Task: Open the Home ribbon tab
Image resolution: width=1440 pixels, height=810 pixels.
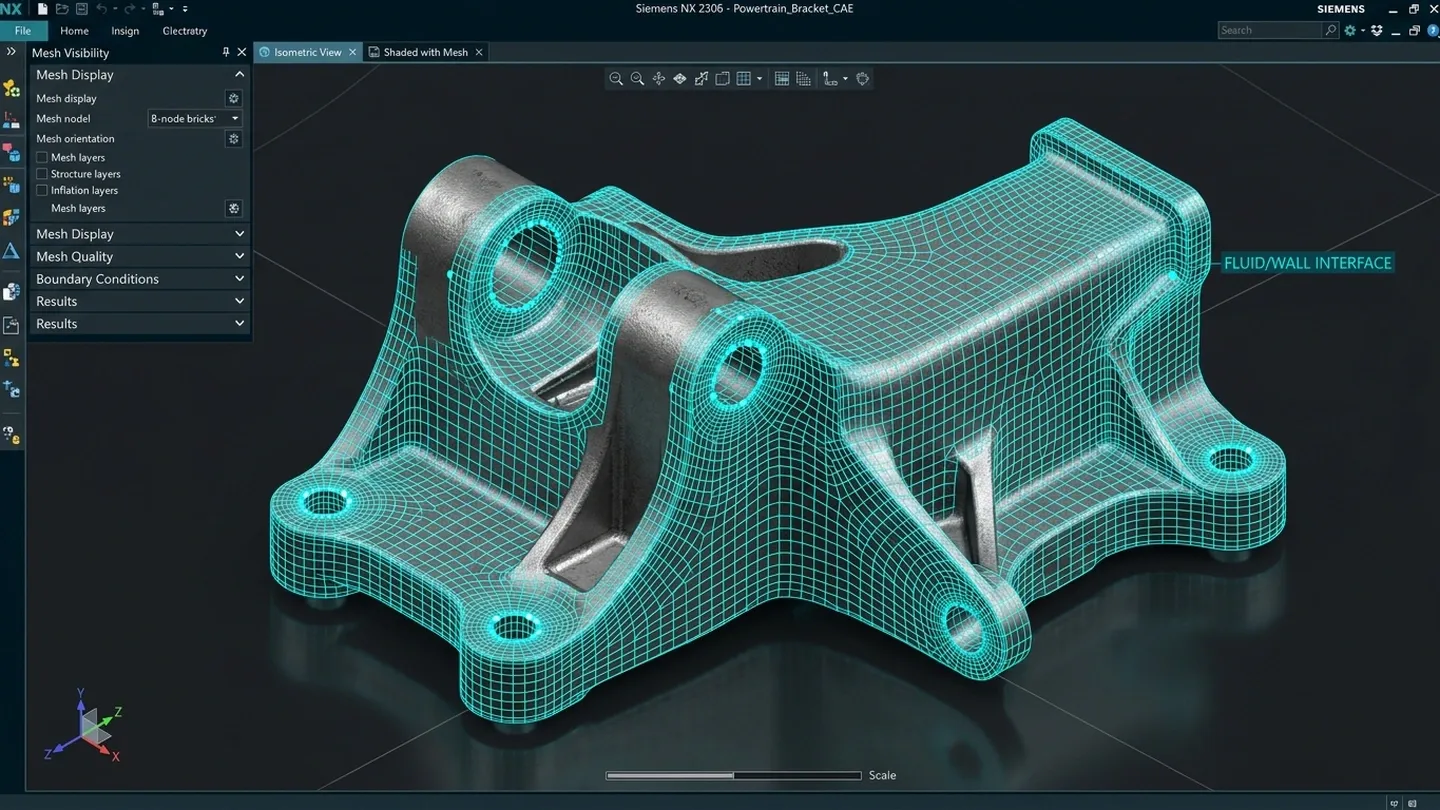Action: [74, 31]
